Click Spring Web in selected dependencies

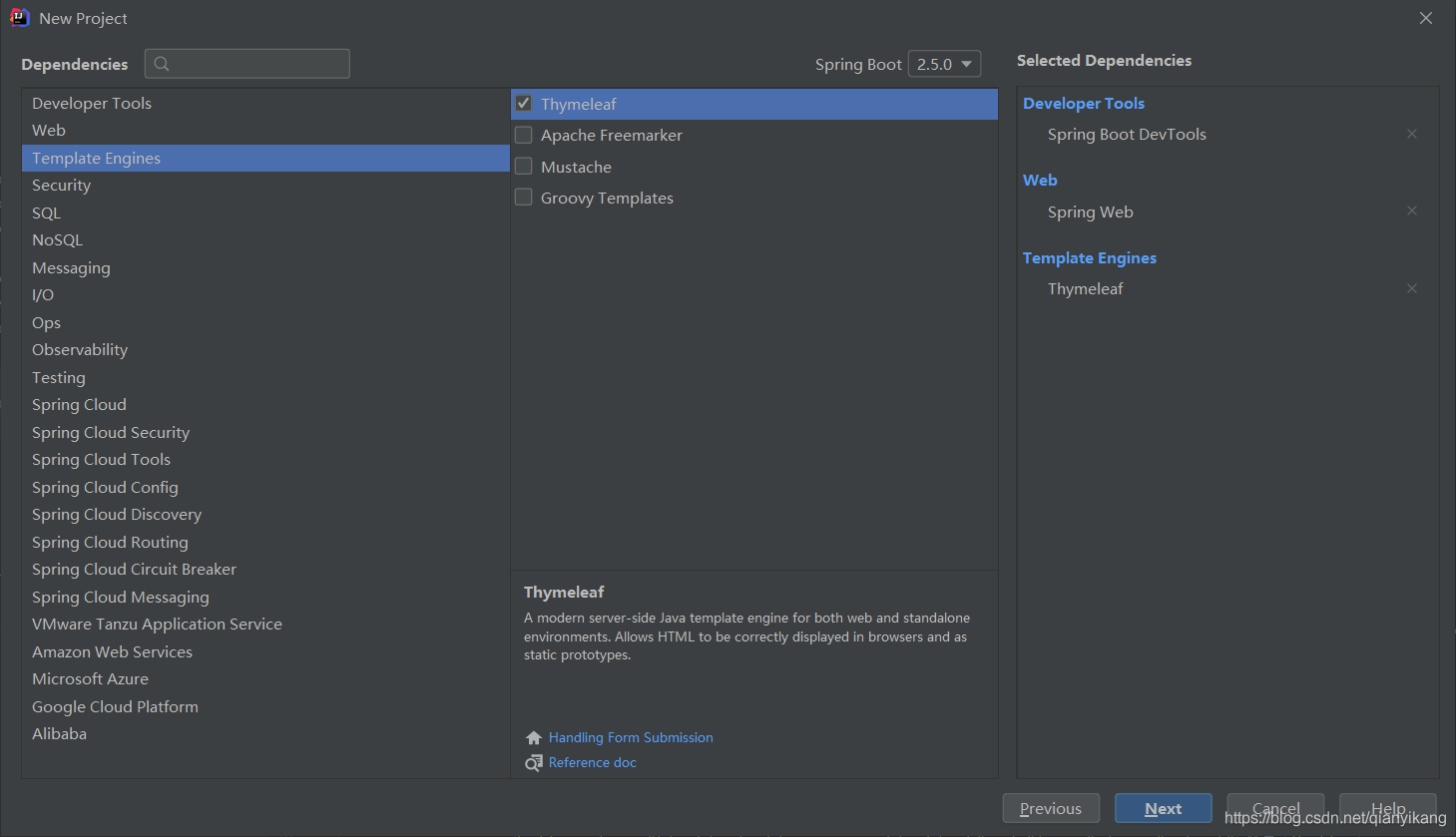1090,211
